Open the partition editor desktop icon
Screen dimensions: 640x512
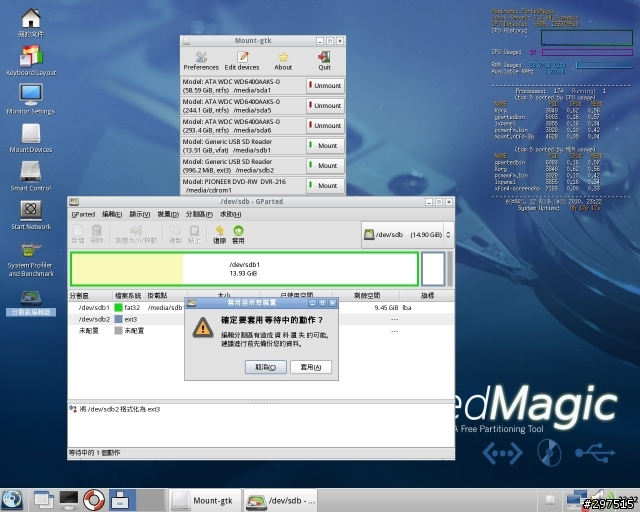coord(31,303)
